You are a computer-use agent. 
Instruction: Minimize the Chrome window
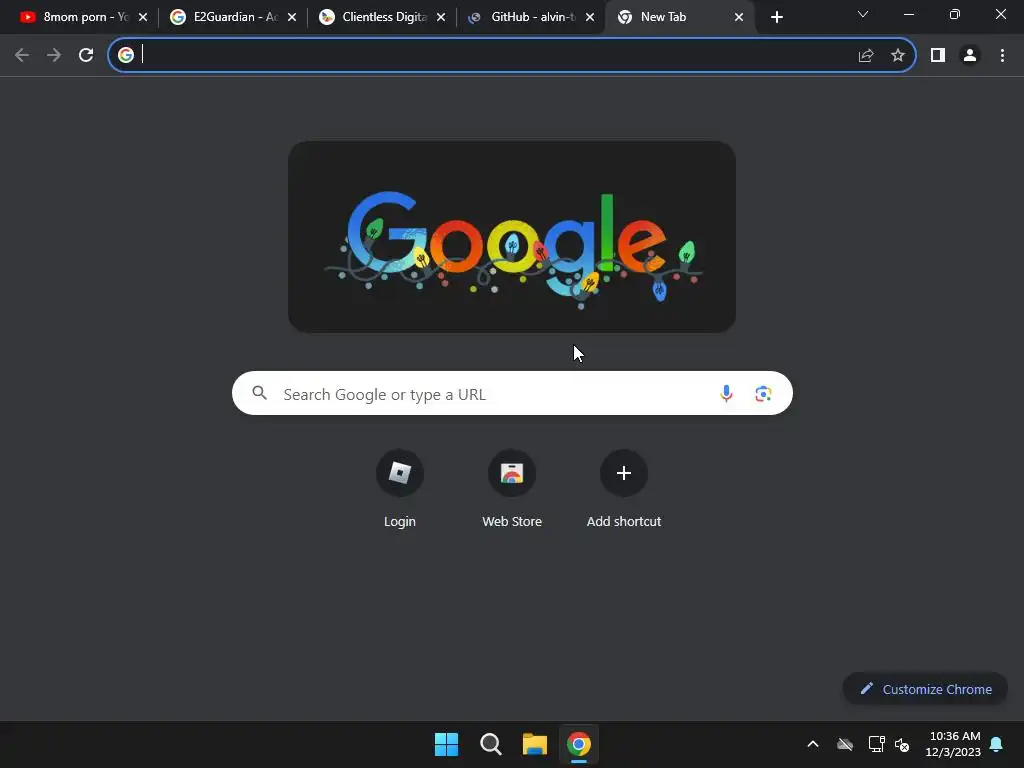[x=909, y=14]
